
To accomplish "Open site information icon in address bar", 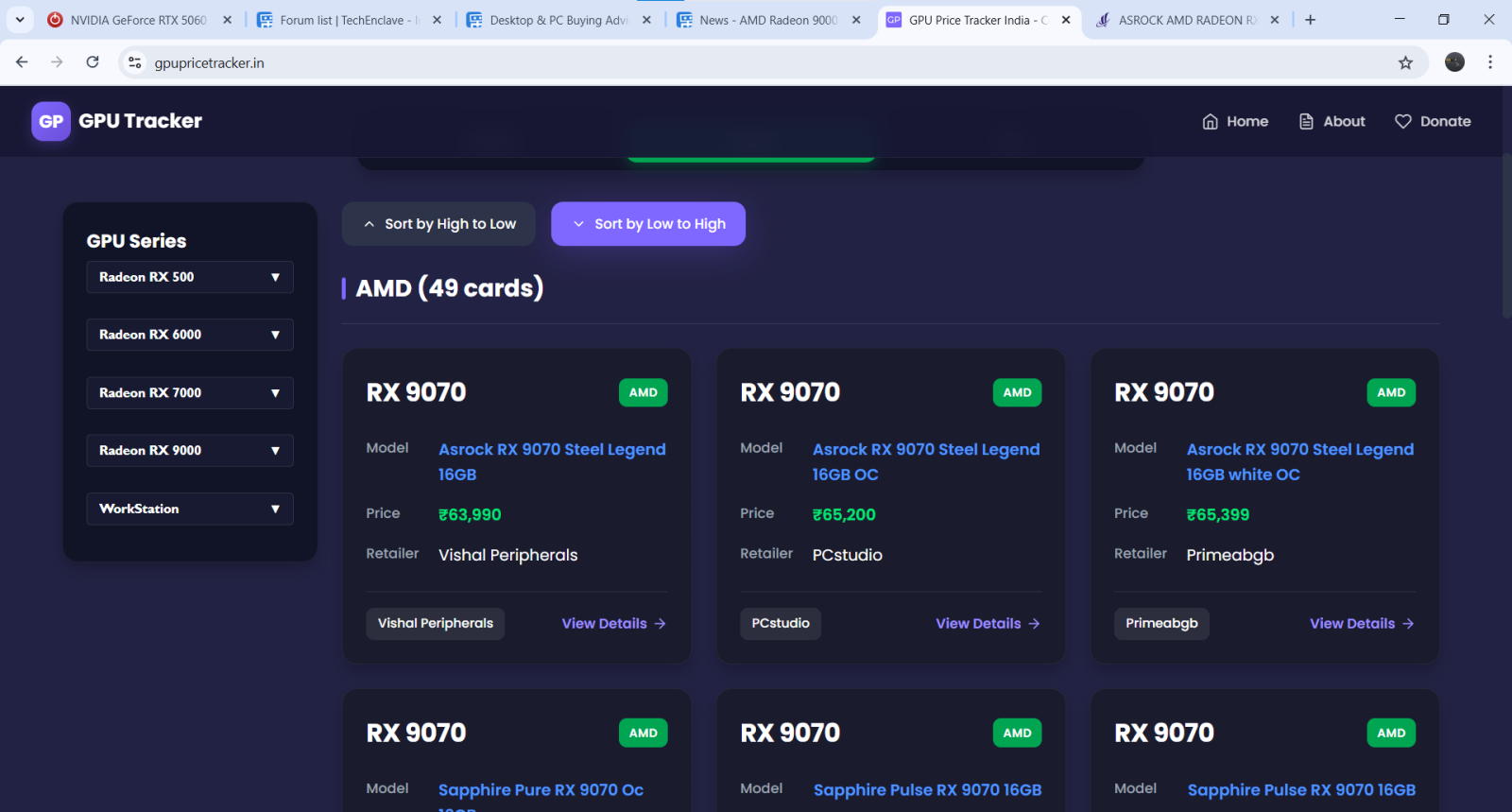I will click(135, 62).
